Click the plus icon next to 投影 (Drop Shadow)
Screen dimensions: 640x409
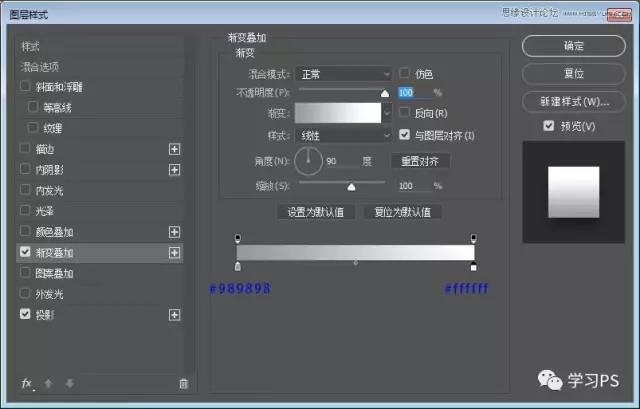(175, 315)
